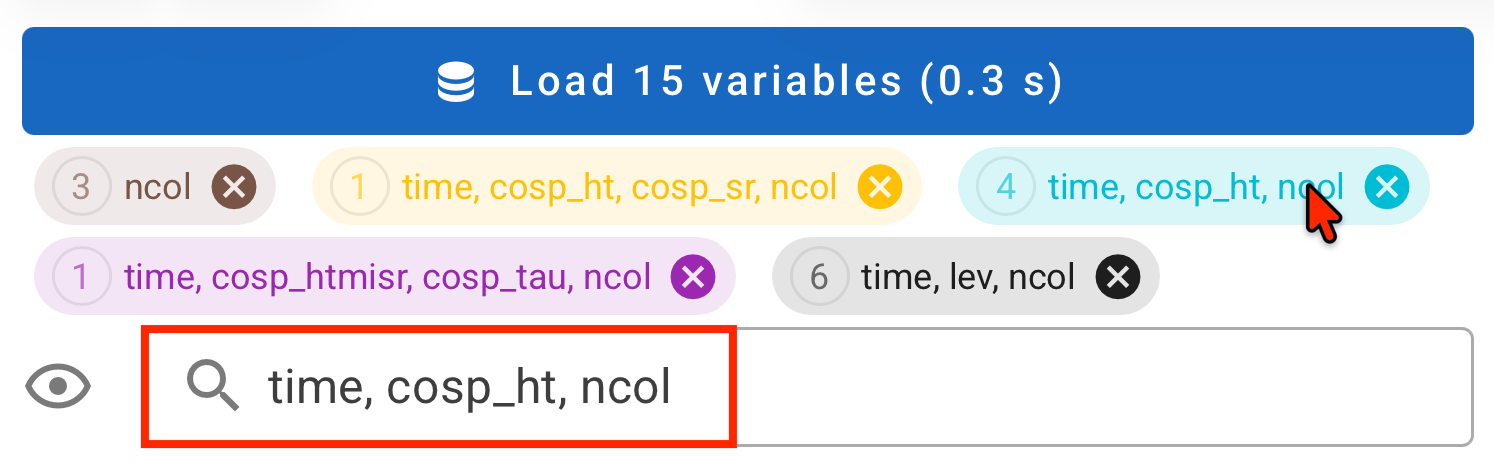
Task: Click the count badge 6 on lev chip
Action: pyautogui.click(x=819, y=276)
